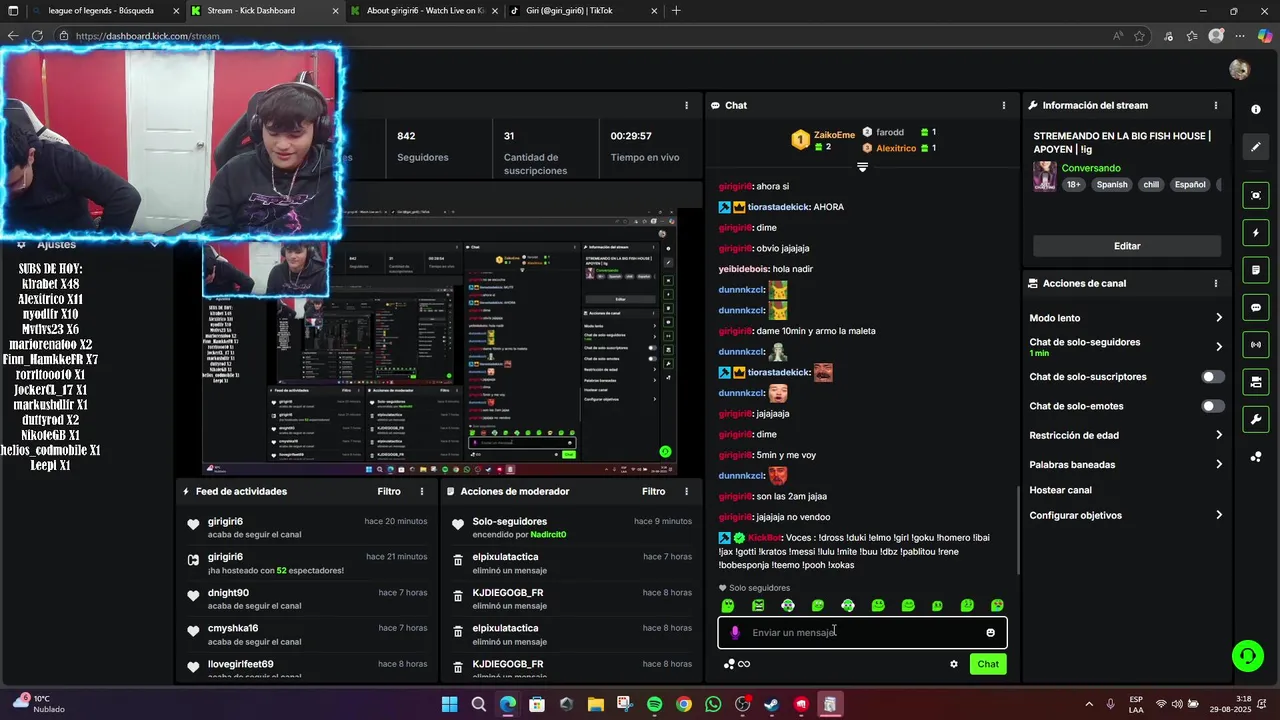This screenshot has width=1280, height=720.
Task: Click KJDIEGOGB_FR moderator entry, first one
Action: pos(508,593)
